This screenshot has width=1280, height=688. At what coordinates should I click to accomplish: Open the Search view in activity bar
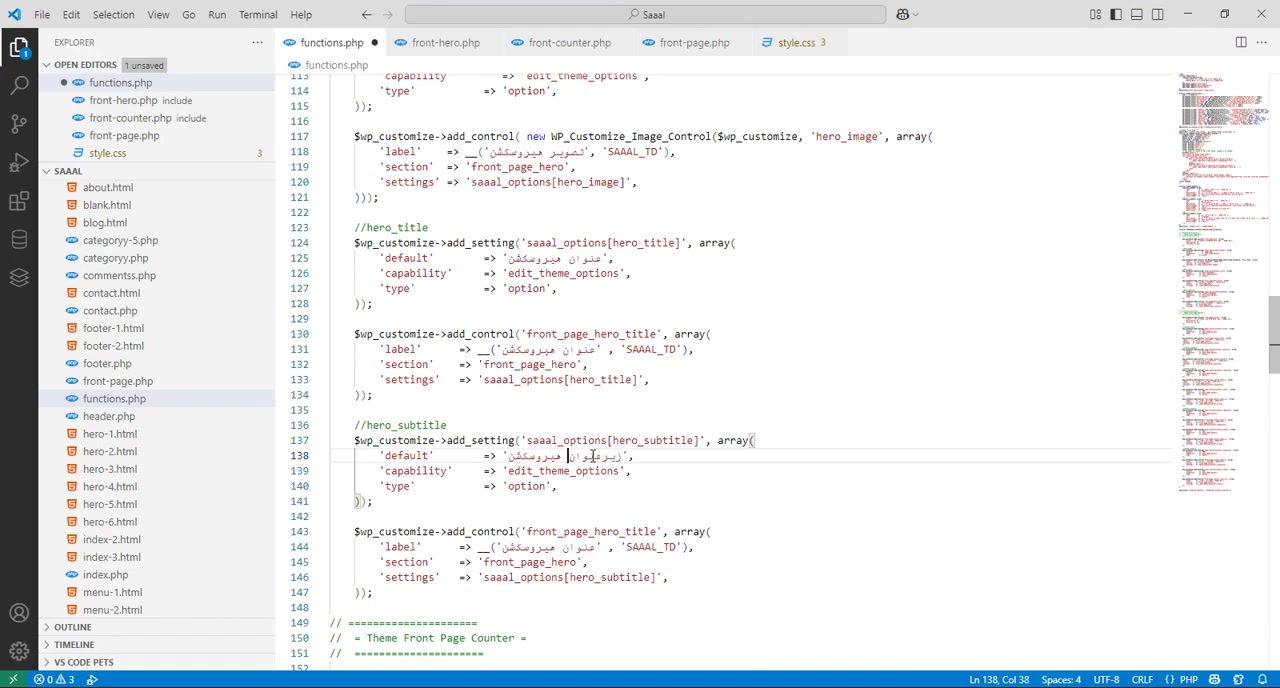coord(19,85)
